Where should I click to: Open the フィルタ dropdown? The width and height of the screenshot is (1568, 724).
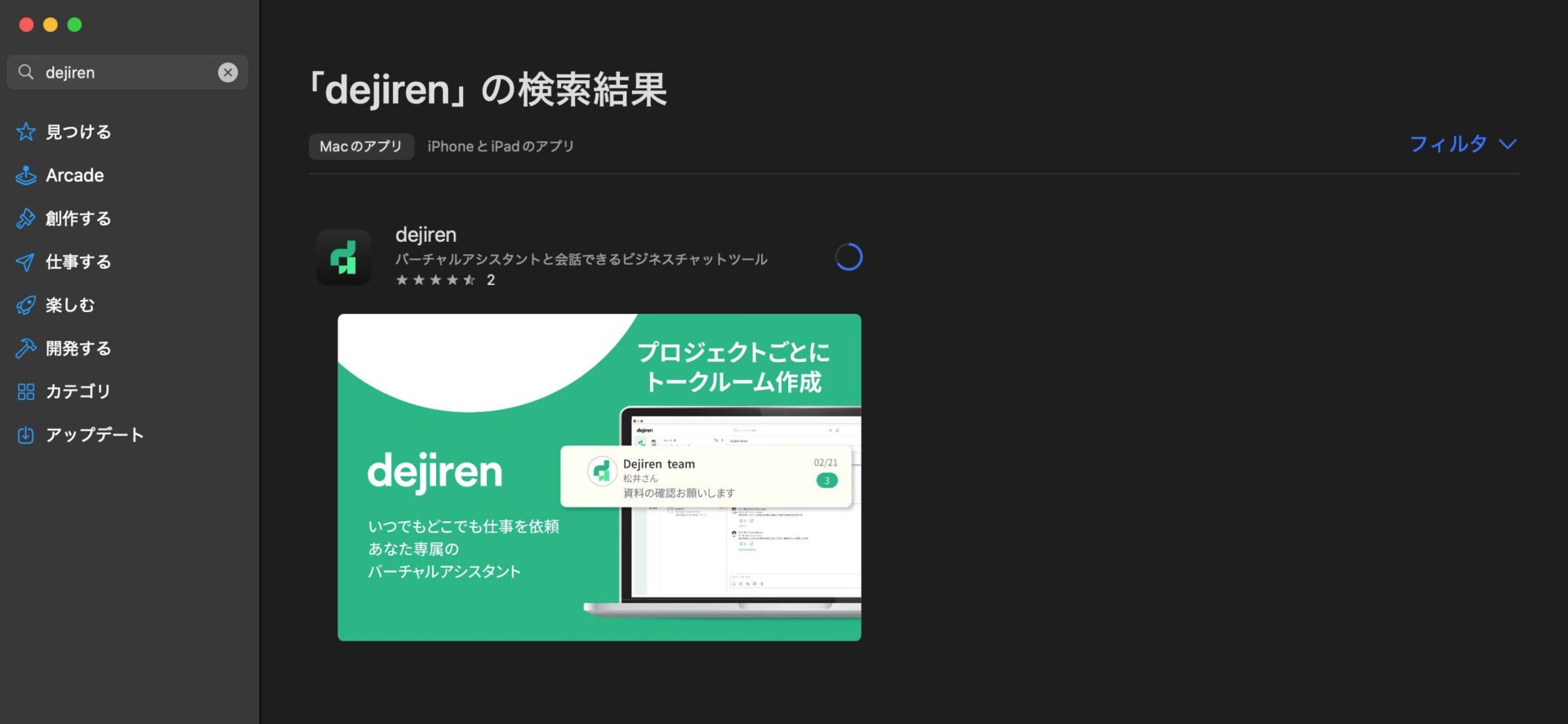point(1463,144)
